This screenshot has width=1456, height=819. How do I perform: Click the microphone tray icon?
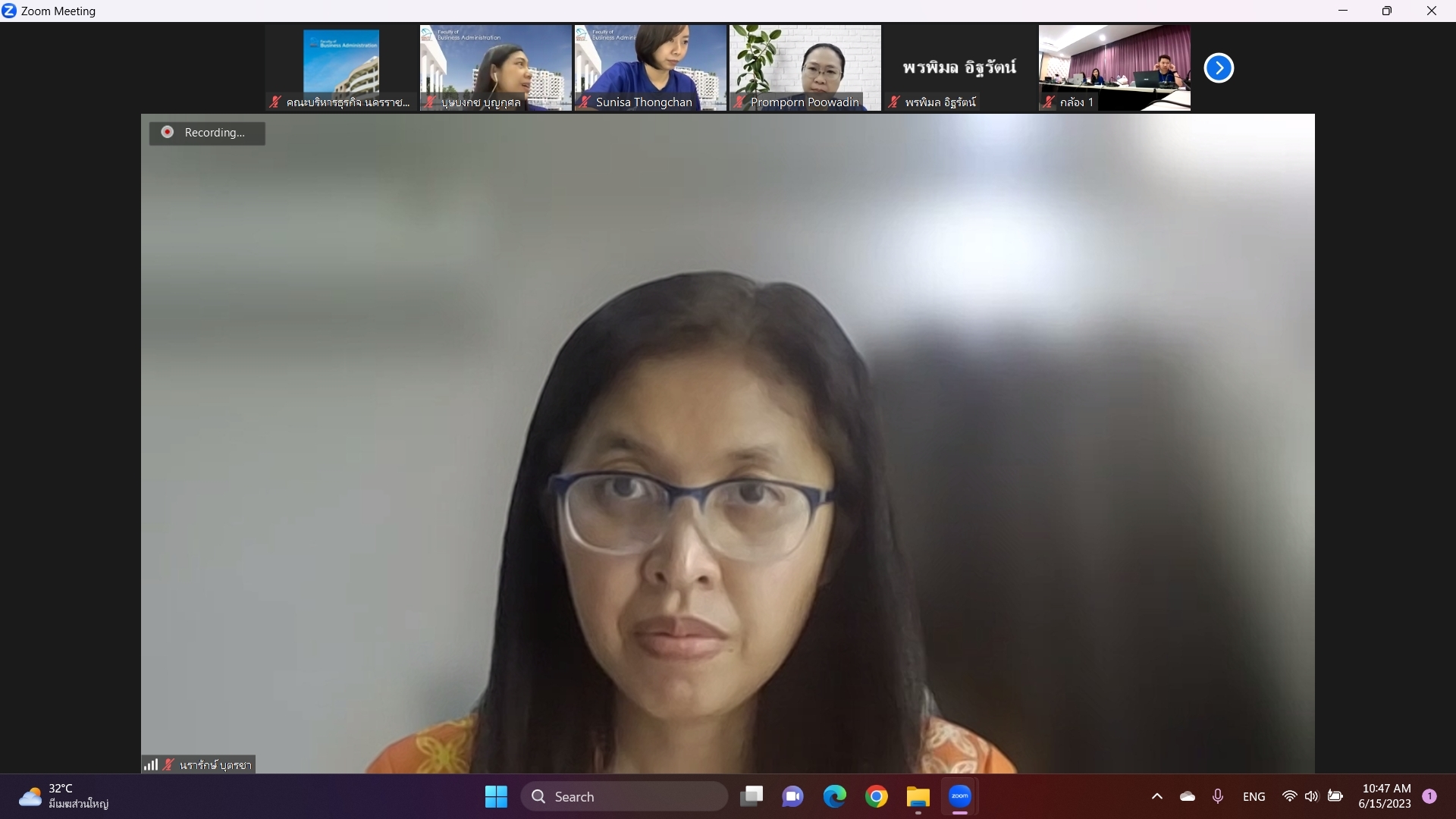(1218, 797)
